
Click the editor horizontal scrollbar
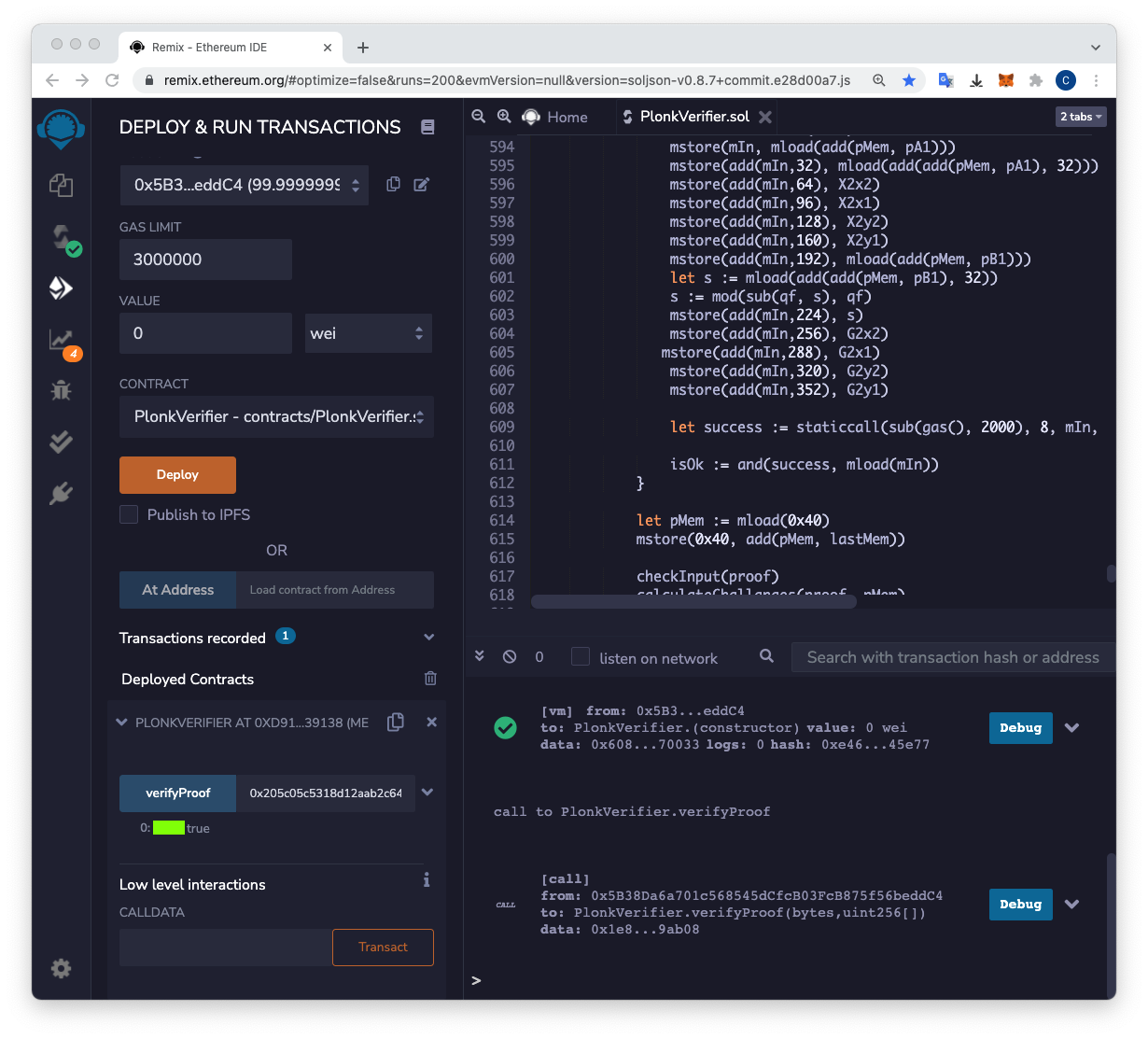pyautogui.click(x=693, y=602)
